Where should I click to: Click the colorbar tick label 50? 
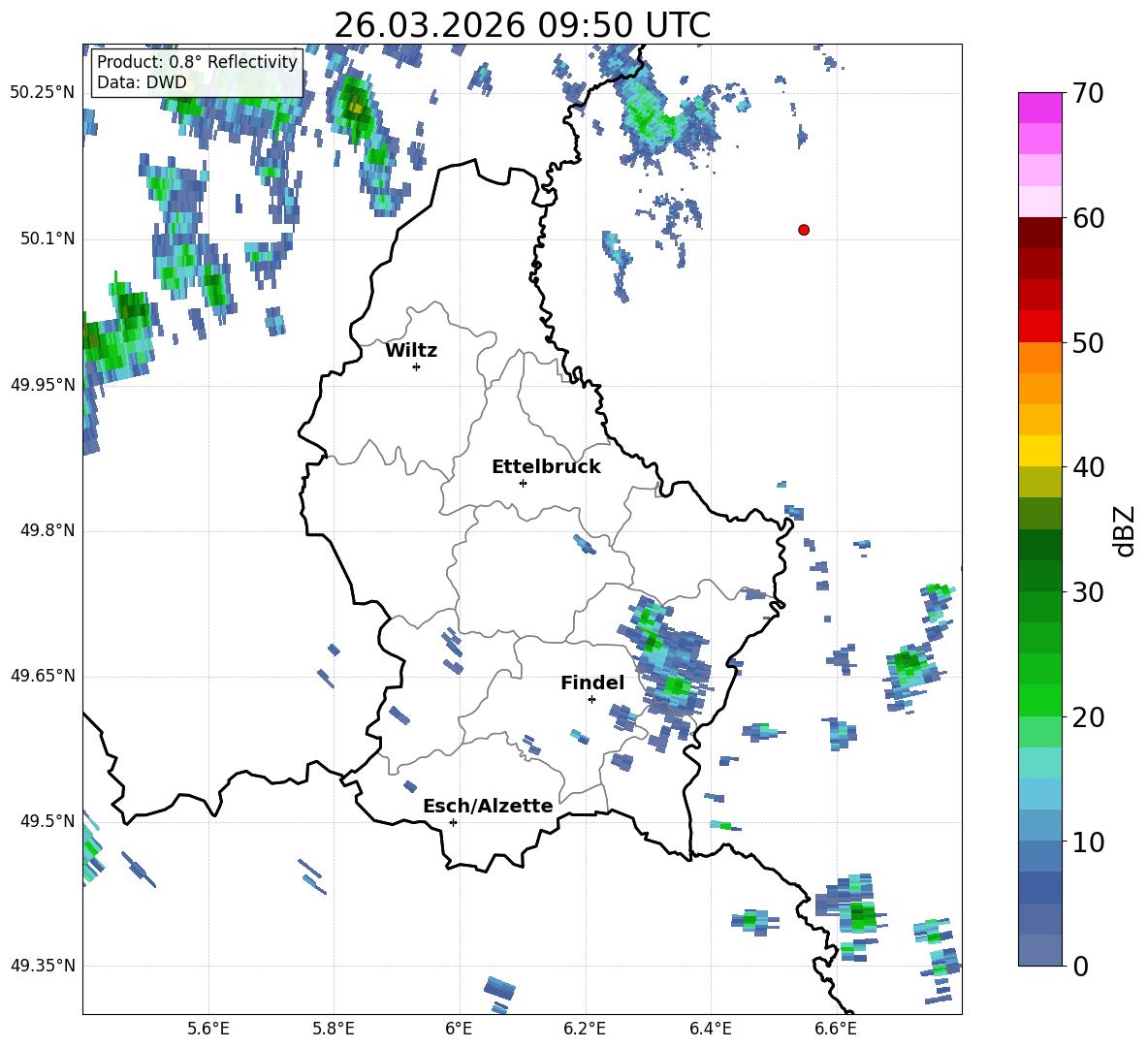pyautogui.click(x=1088, y=343)
